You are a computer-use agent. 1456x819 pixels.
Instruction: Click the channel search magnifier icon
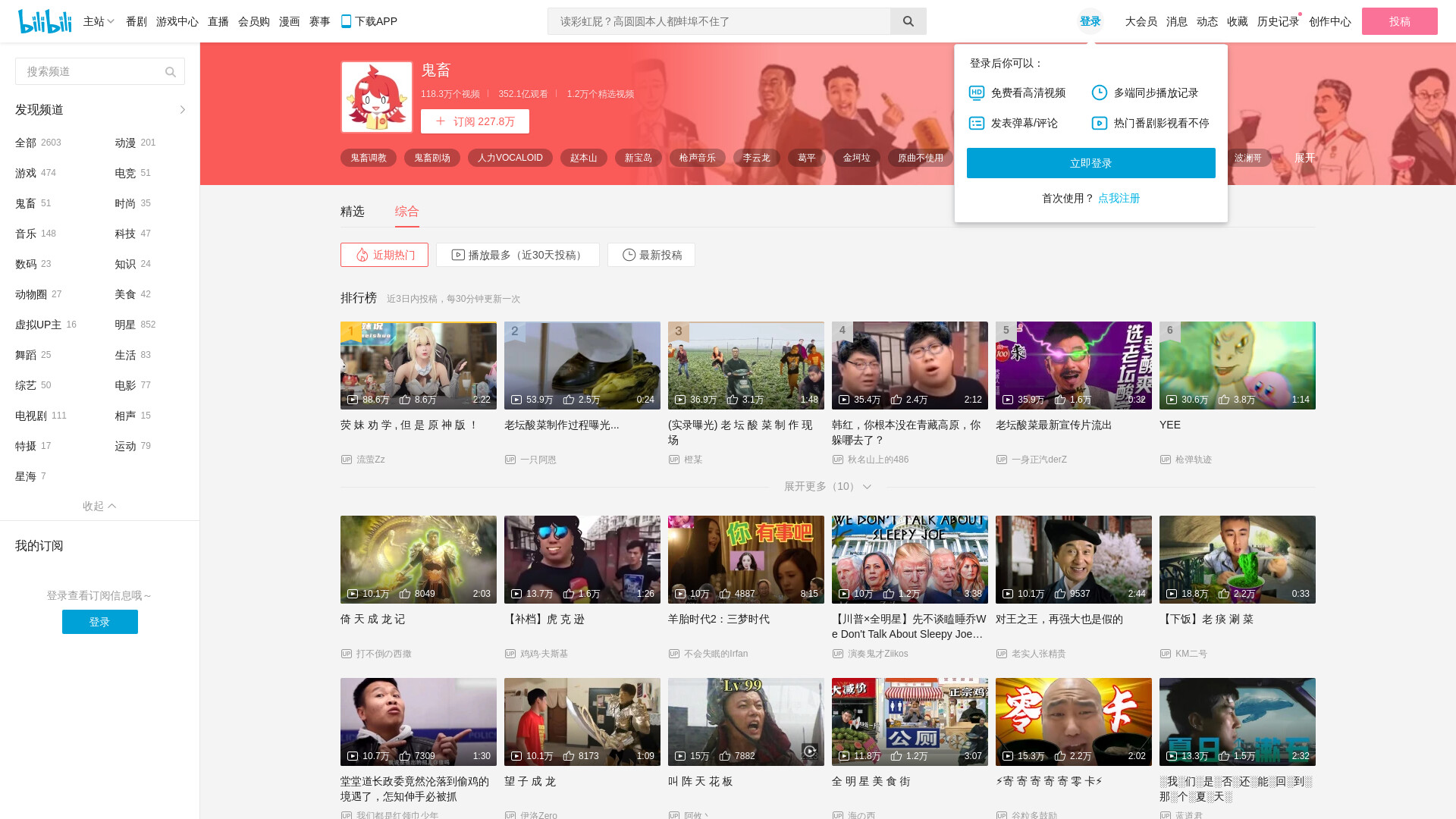171,72
